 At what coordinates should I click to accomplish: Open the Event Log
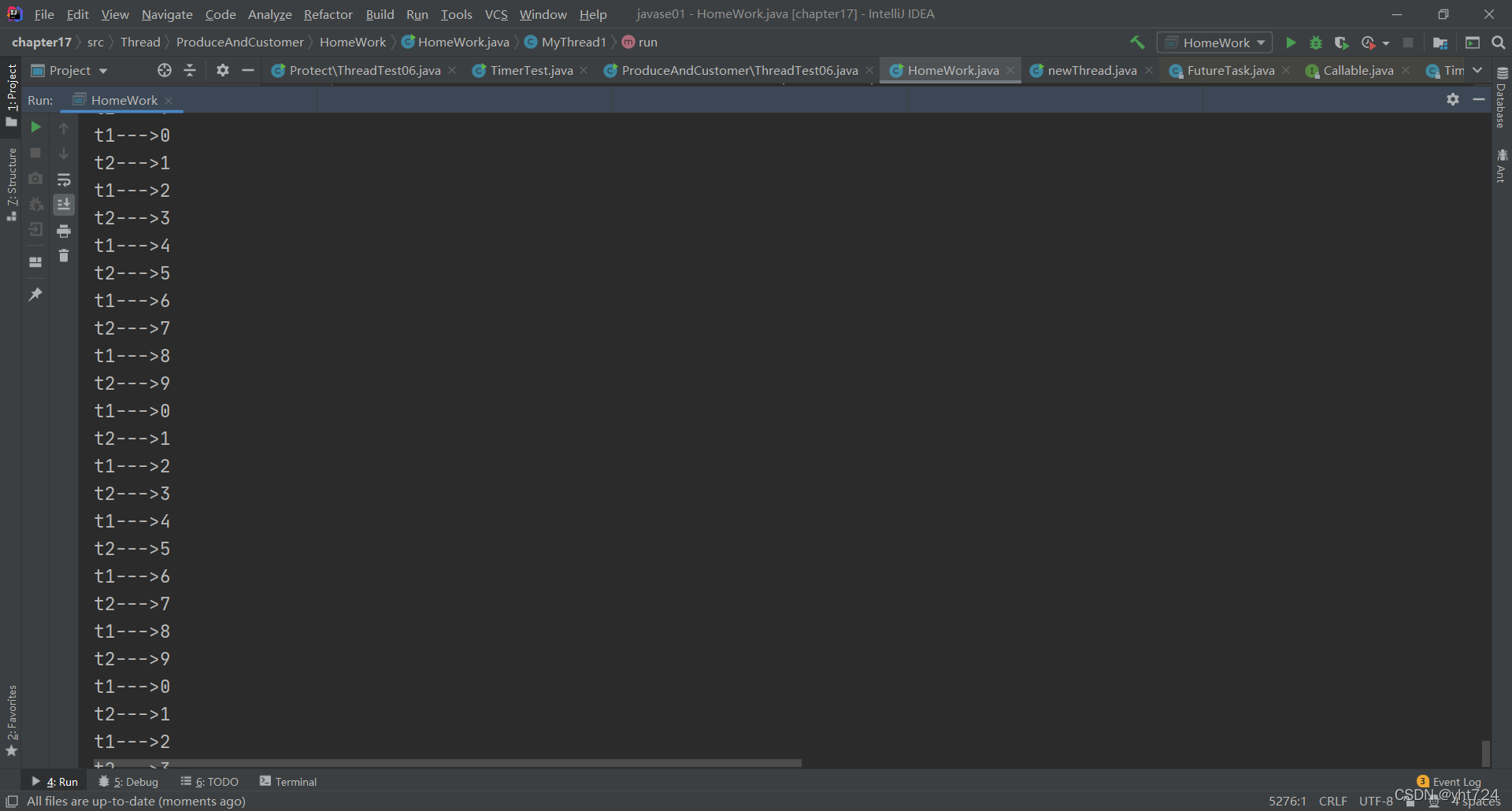point(1449,781)
